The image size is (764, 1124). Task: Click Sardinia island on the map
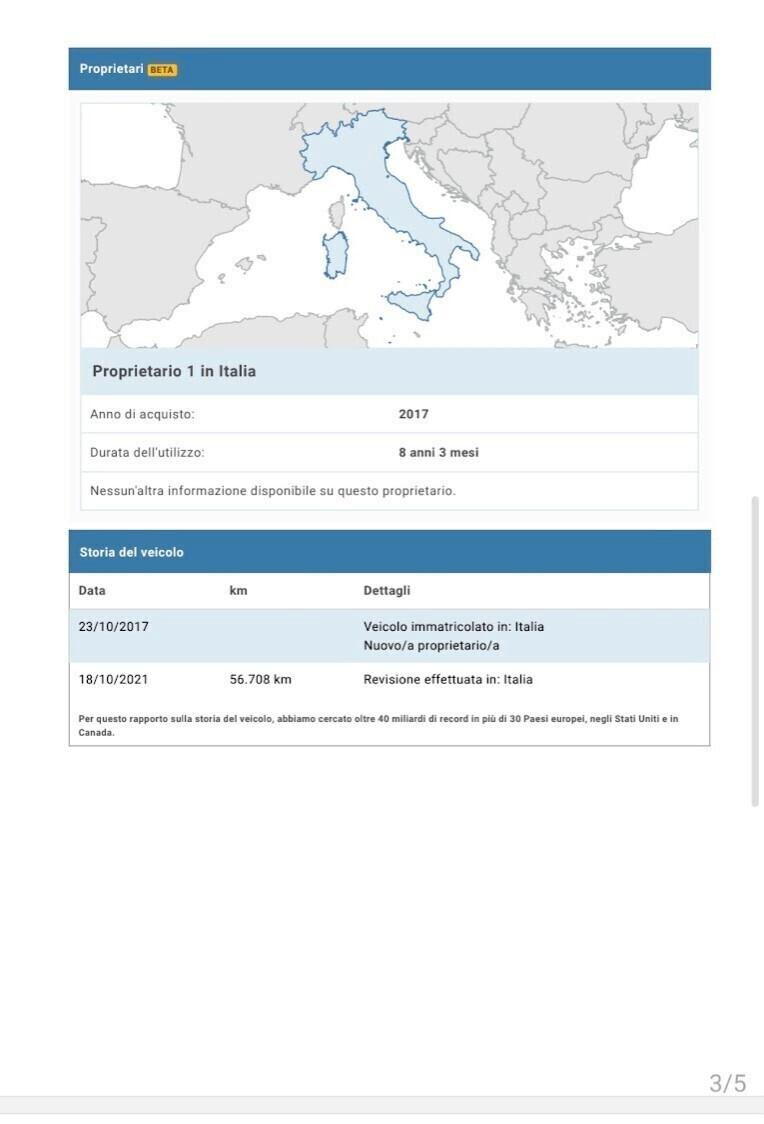[335, 255]
